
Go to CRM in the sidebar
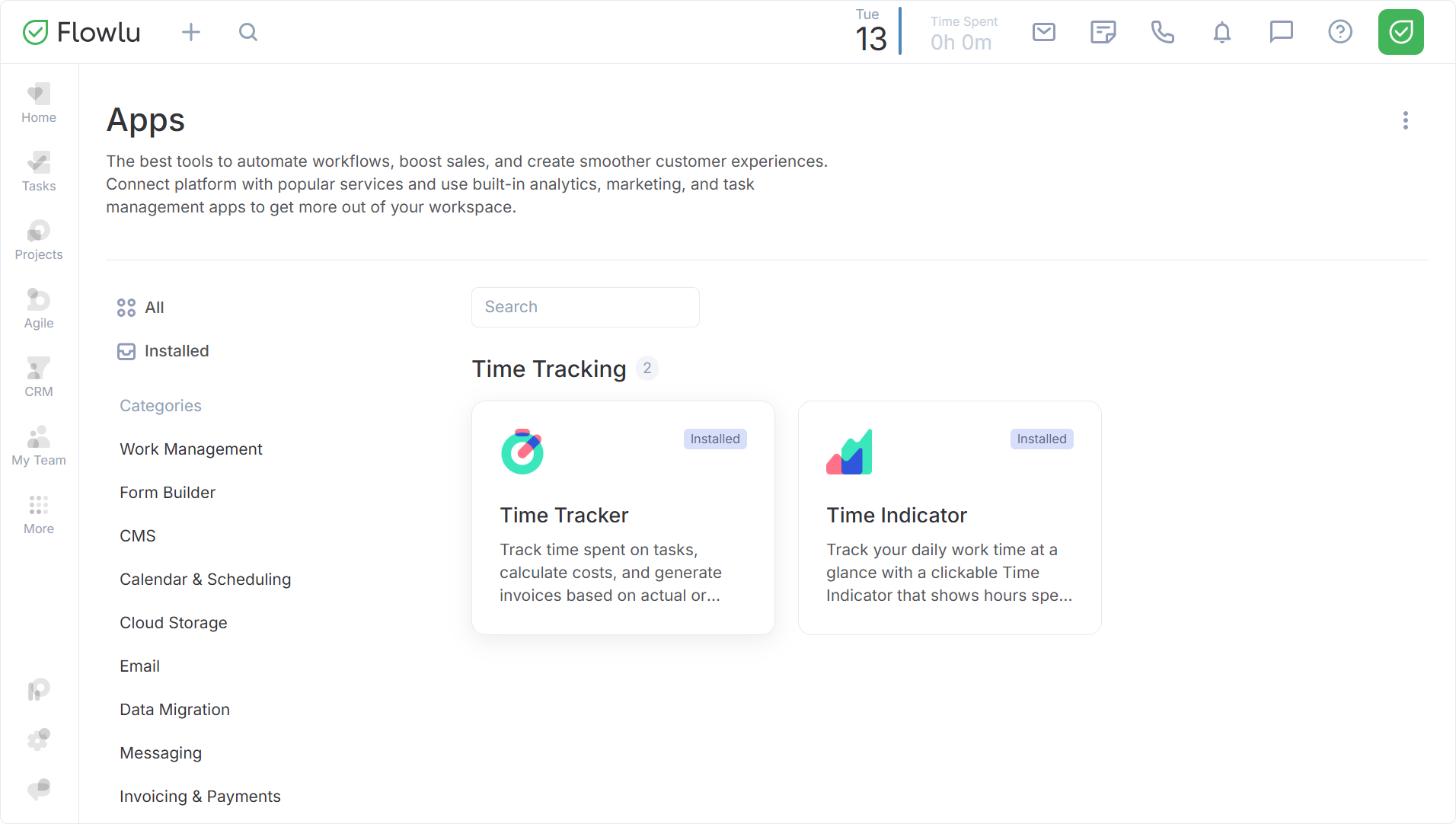[x=39, y=378]
